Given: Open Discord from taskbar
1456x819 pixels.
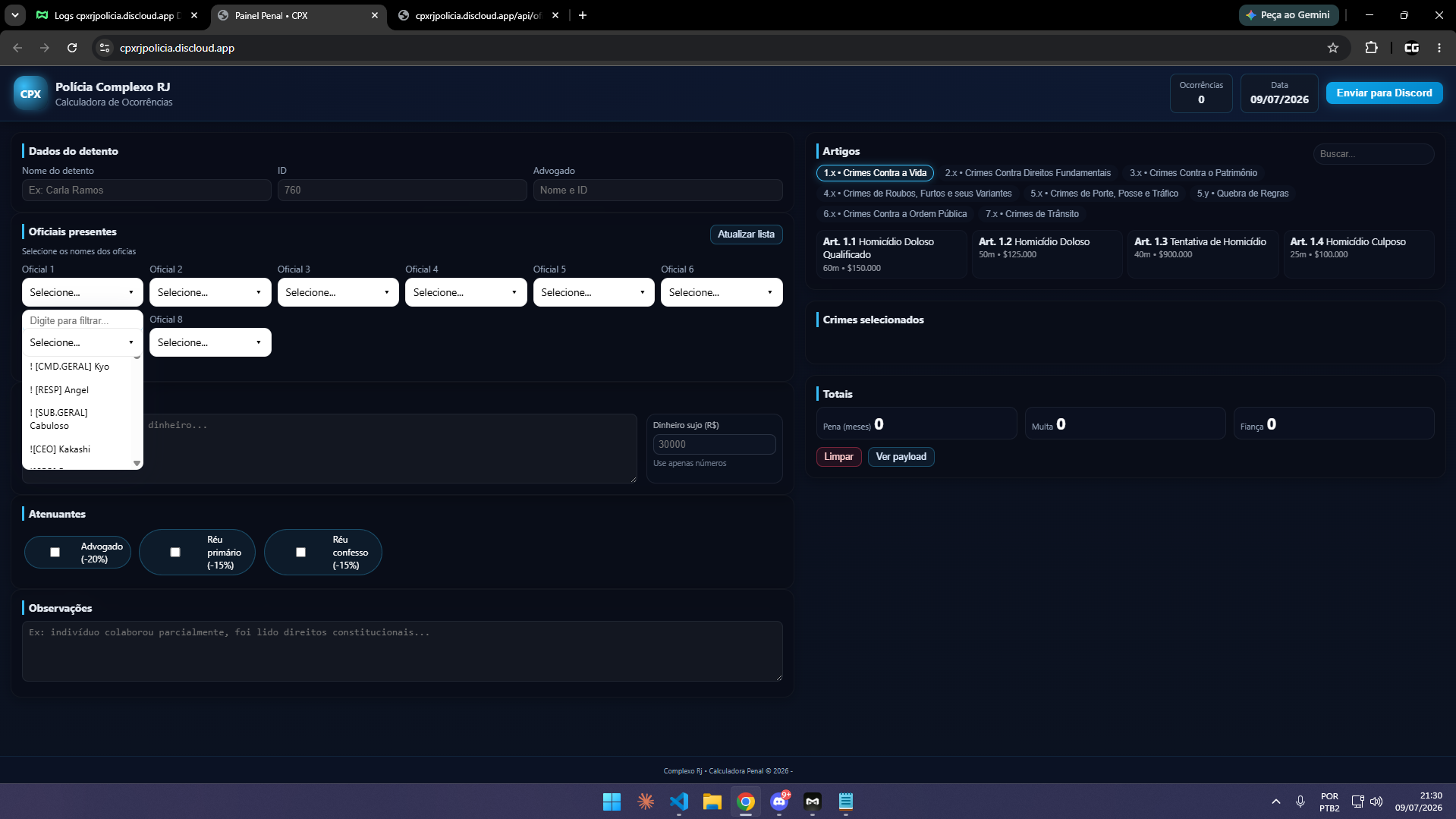Looking at the screenshot, I should coord(779,802).
